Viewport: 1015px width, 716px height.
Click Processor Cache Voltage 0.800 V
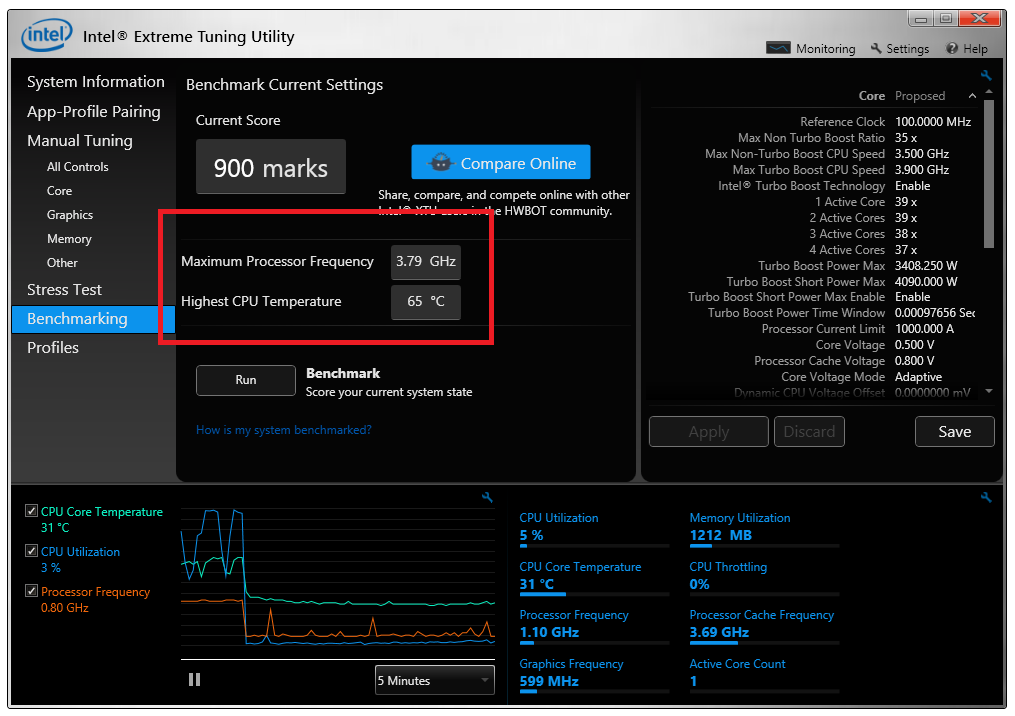point(914,361)
